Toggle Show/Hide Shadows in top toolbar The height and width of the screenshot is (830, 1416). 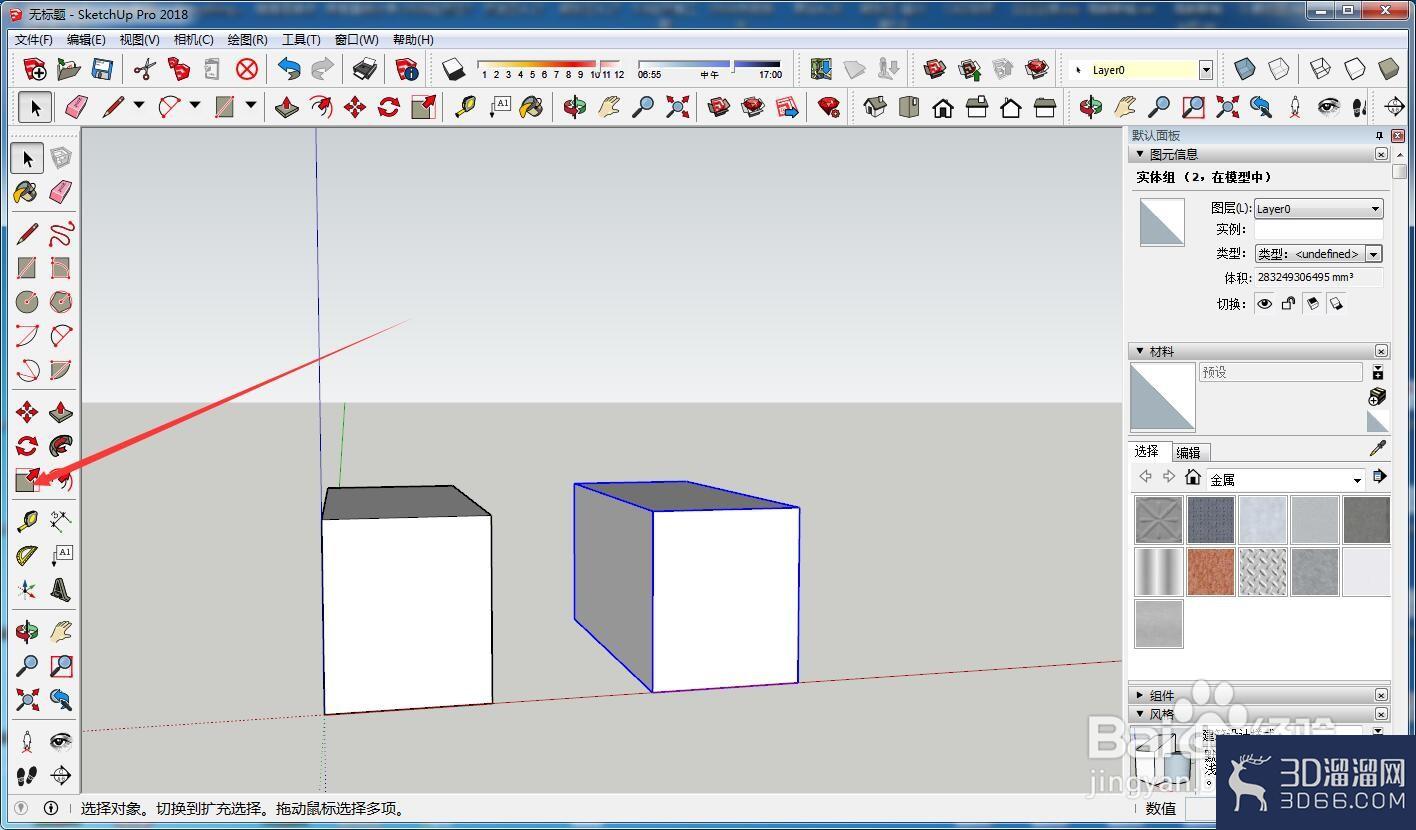click(x=454, y=69)
